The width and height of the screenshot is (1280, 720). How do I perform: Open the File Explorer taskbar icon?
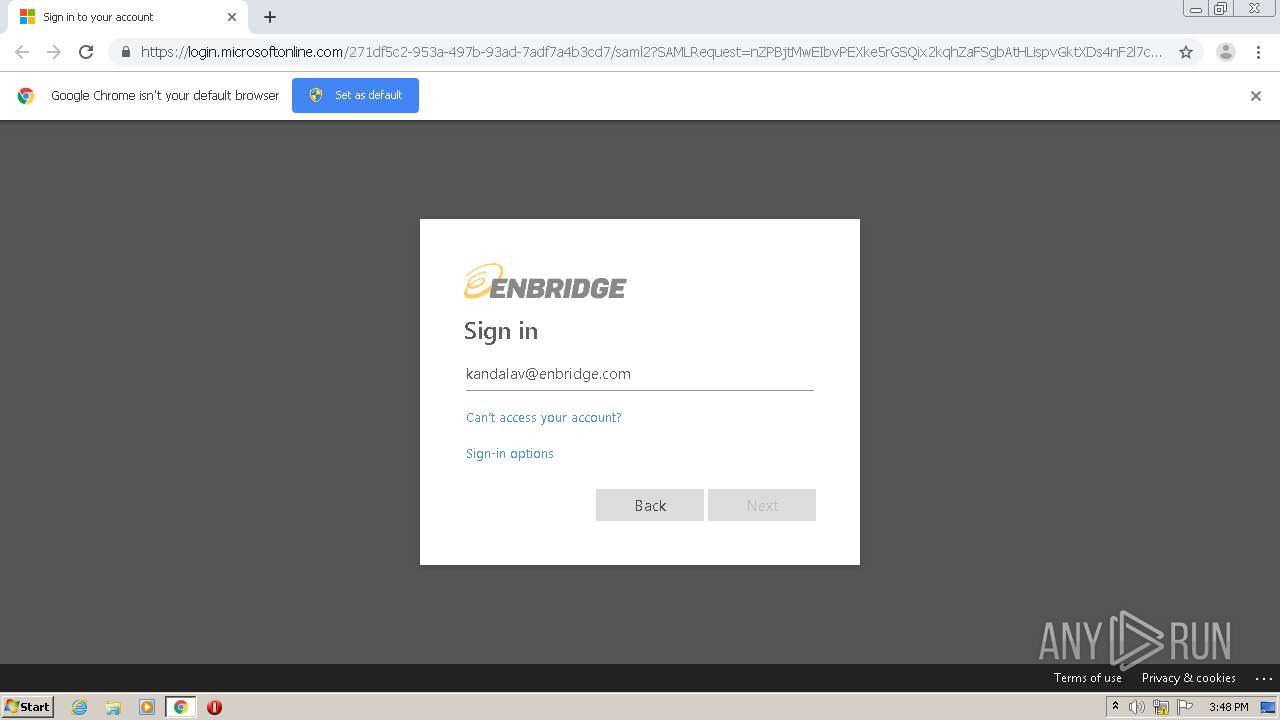[113, 707]
